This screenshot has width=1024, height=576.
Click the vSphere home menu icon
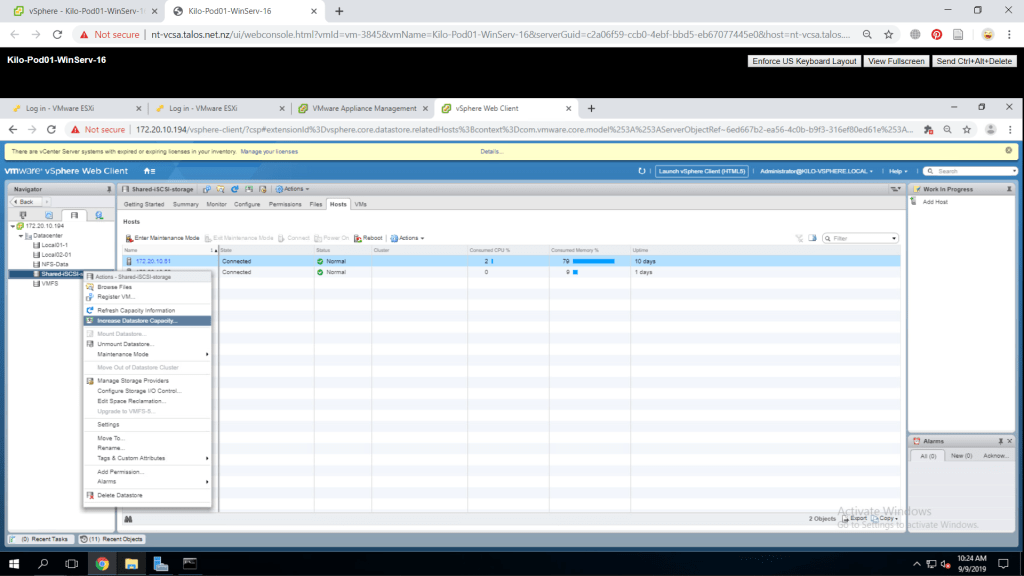pyautogui.click(x=149, y=171)
